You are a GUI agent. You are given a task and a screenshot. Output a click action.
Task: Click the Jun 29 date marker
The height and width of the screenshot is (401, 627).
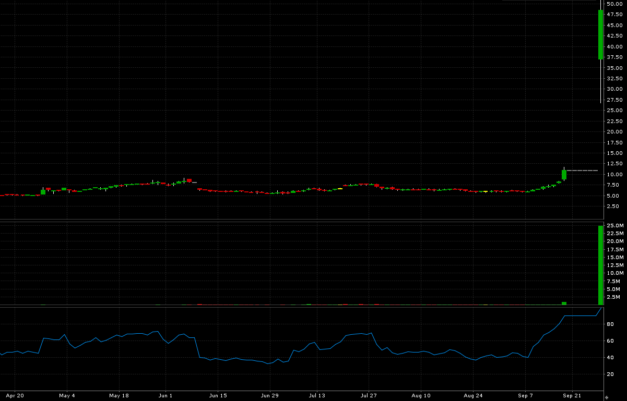(269, 396)
